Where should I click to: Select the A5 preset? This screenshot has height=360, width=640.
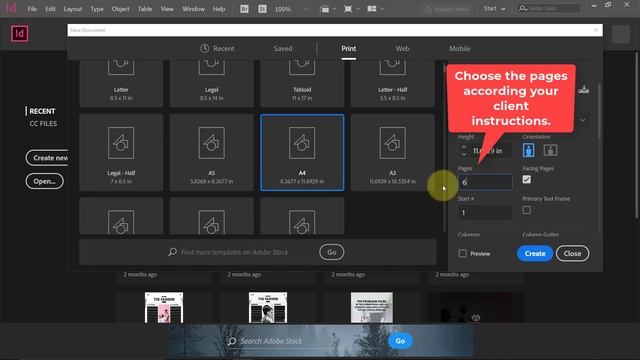pyautogui.click(x=211, y=152)
